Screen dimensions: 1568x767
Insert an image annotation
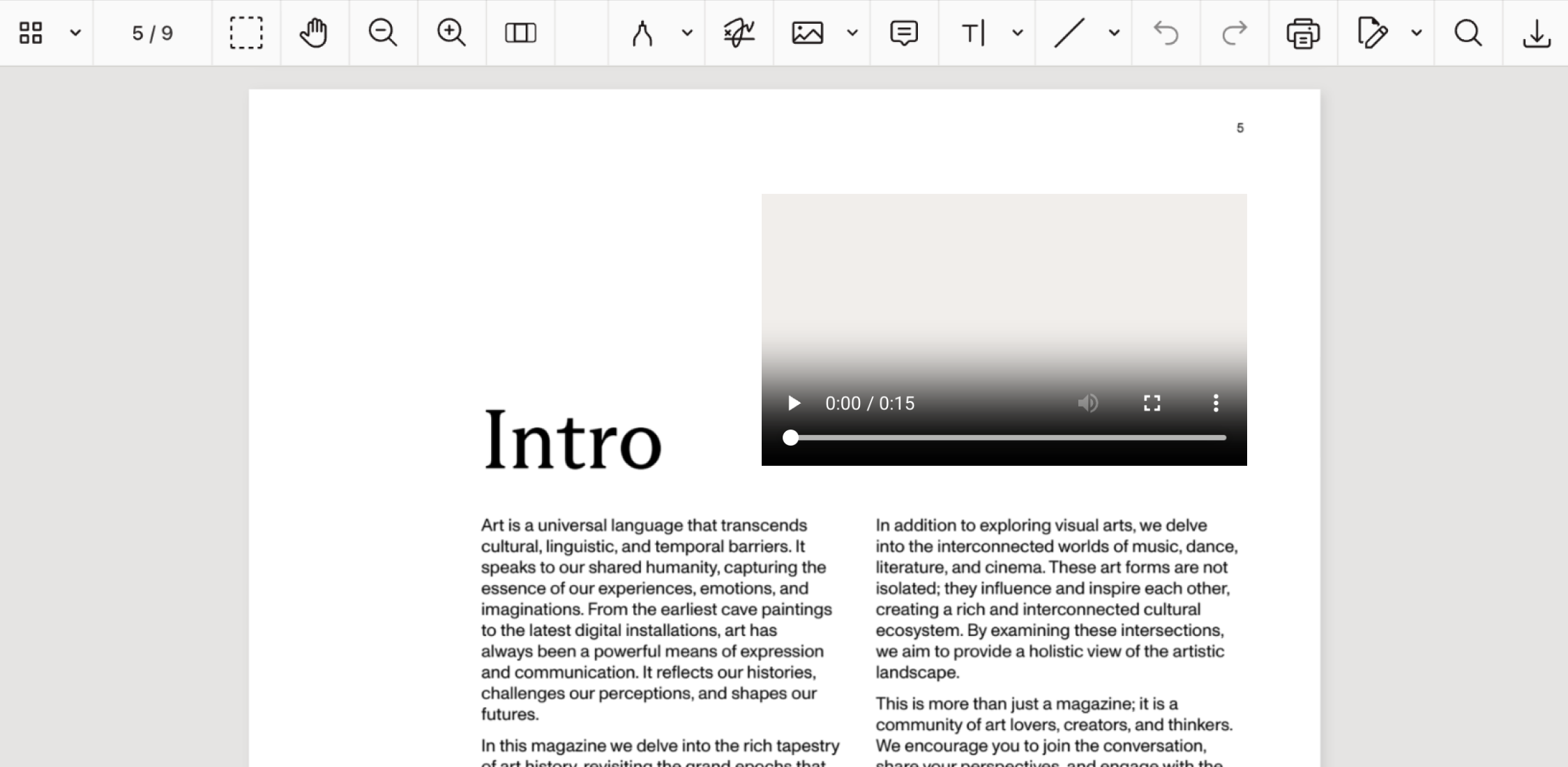pos(808,32)
